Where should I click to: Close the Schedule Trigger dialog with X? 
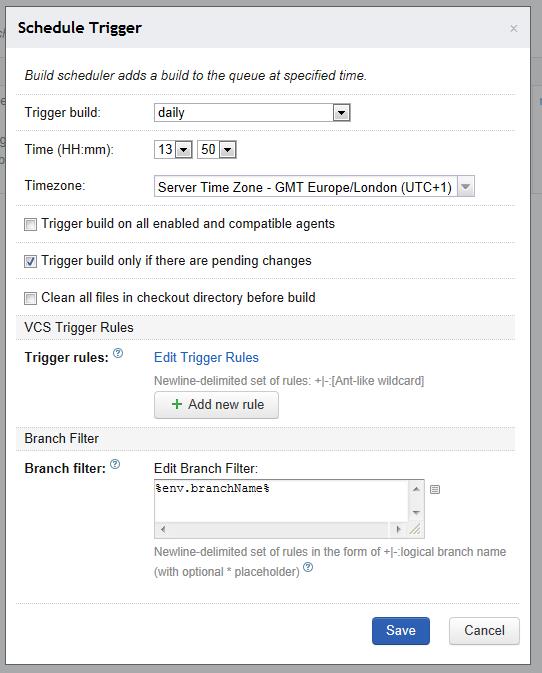click(x=514, y=28)
